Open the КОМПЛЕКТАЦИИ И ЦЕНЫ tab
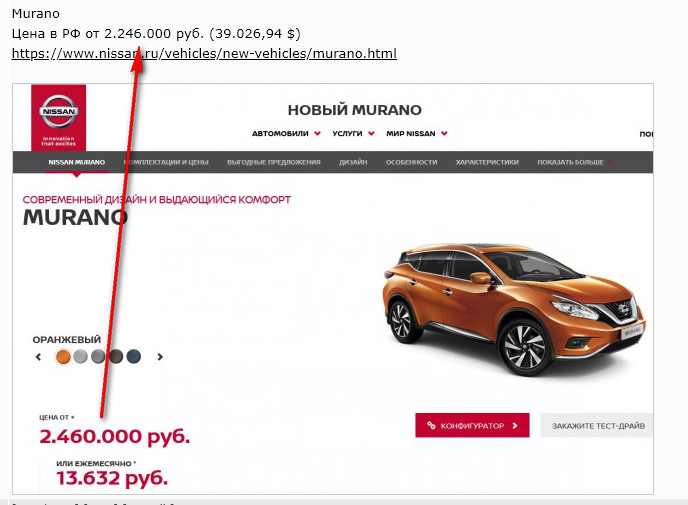Viewport: 688px width, 505px height. click(x=166, y=162)
